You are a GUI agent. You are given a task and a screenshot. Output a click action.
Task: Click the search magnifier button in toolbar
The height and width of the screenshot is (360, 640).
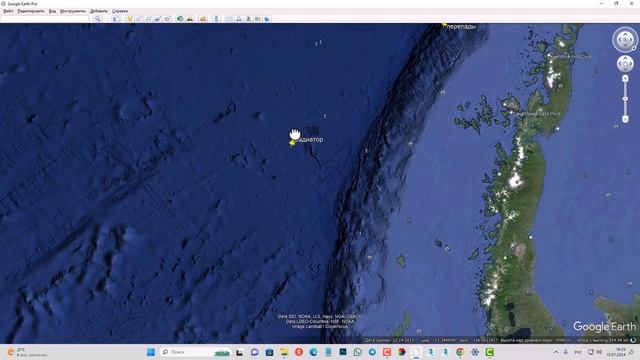coord(98,19)
